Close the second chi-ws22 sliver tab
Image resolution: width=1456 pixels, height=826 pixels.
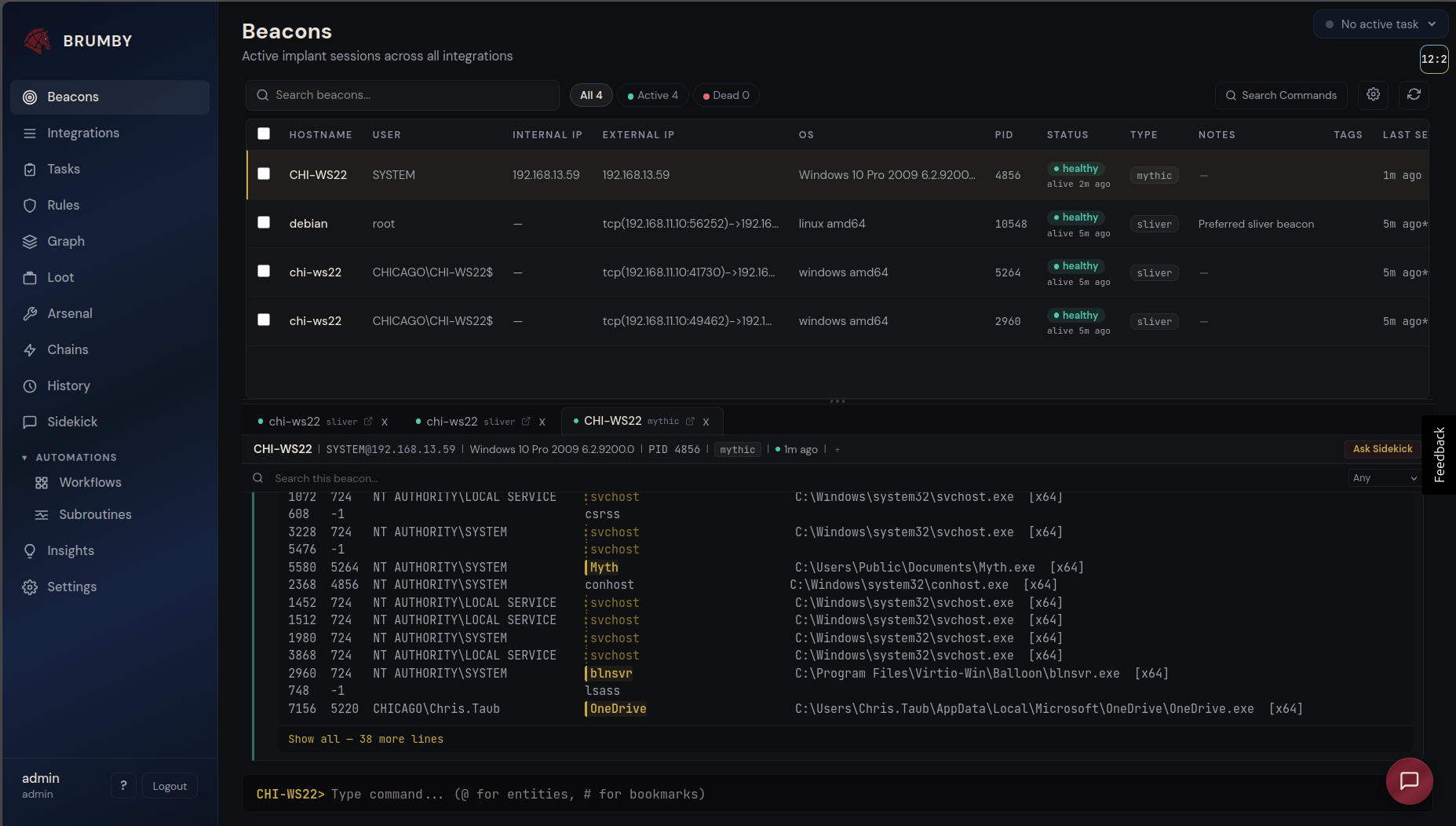point(542,422)
